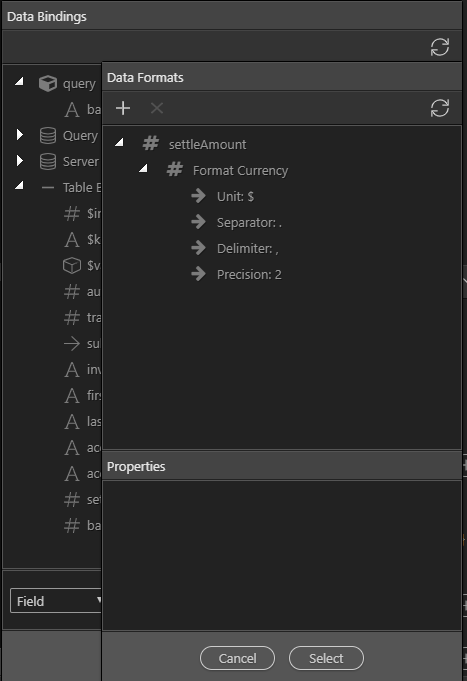Select the Precision: 2 item
Image resolution: width=467 pixels, height=681 pixels.
point(249,274)
